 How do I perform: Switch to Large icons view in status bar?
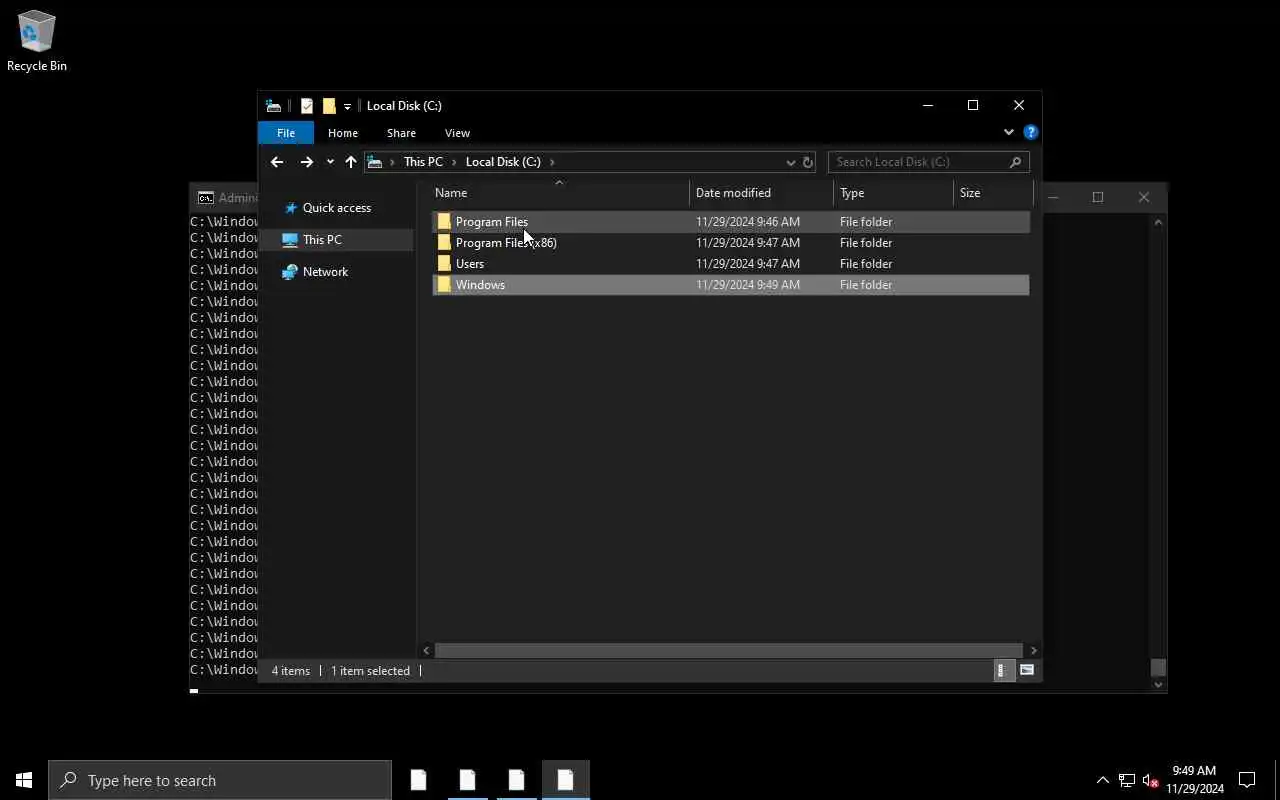click(x=1027, y=671)
